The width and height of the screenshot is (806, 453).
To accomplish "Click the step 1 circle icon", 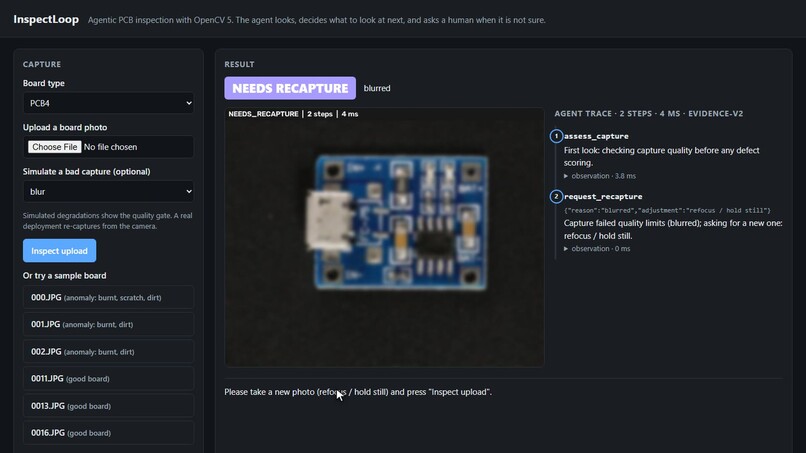I will tap(556, 136).
